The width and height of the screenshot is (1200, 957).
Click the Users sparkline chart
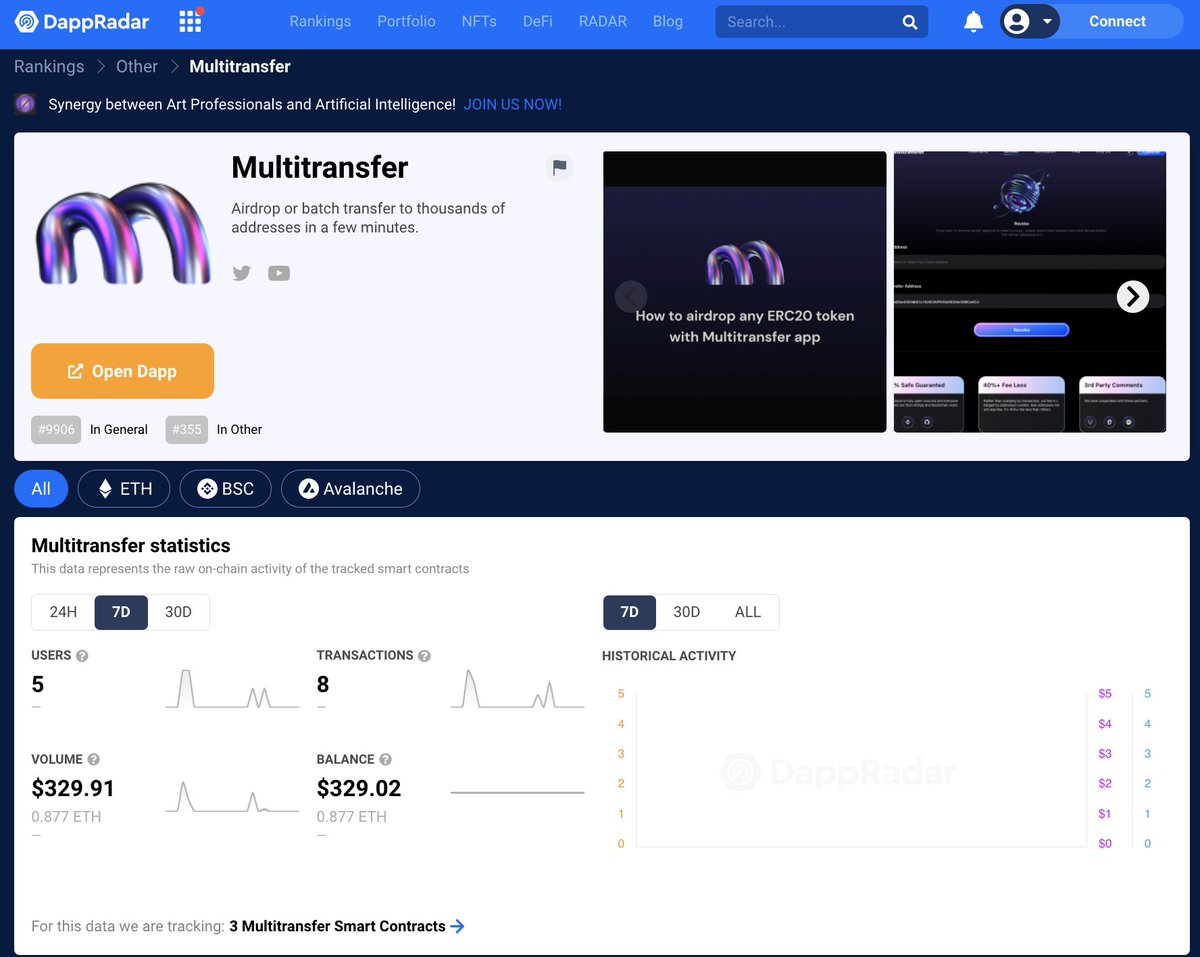point(232,689)
